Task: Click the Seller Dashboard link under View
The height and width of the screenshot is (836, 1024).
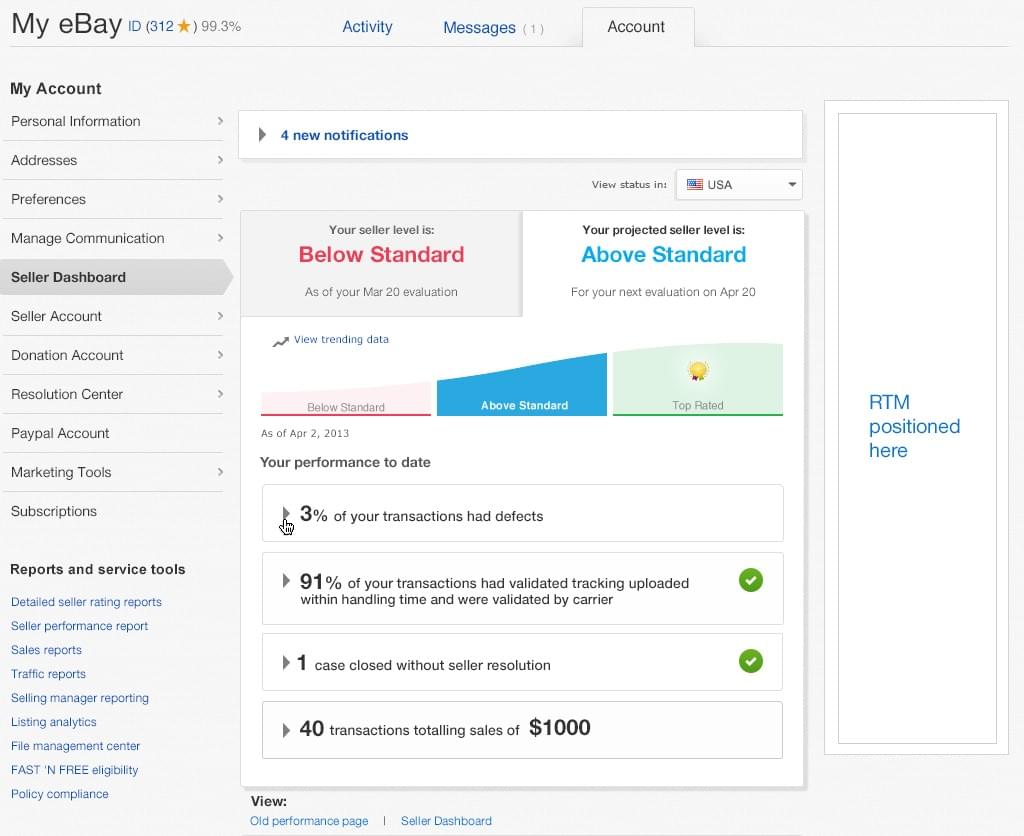Action: [446, 821]
